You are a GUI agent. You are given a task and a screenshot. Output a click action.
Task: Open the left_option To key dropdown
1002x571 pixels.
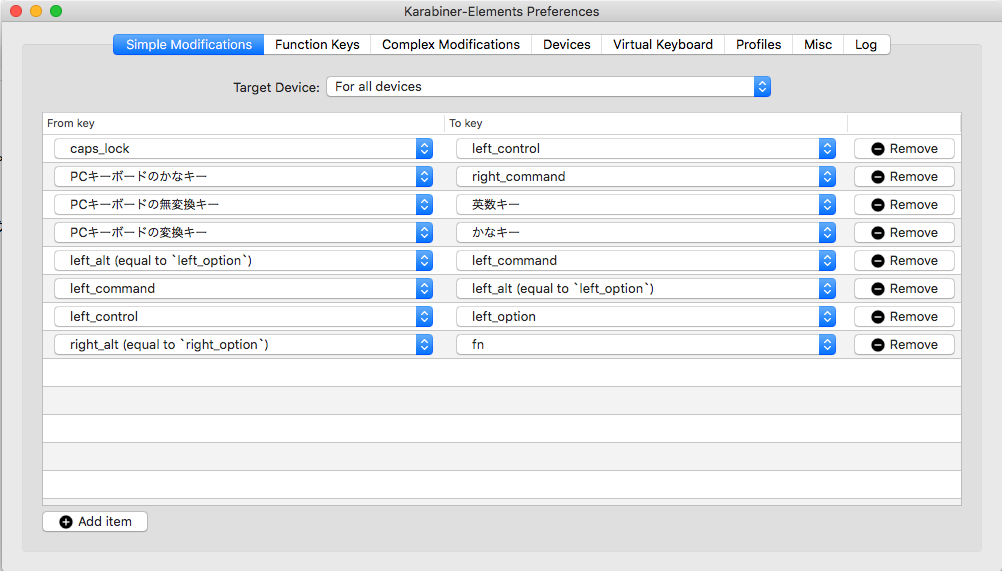point(646,317)
